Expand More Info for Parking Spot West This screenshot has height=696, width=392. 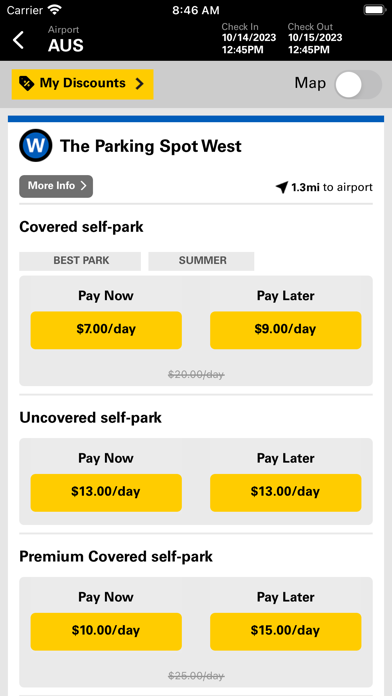click(x=56, y=186)
